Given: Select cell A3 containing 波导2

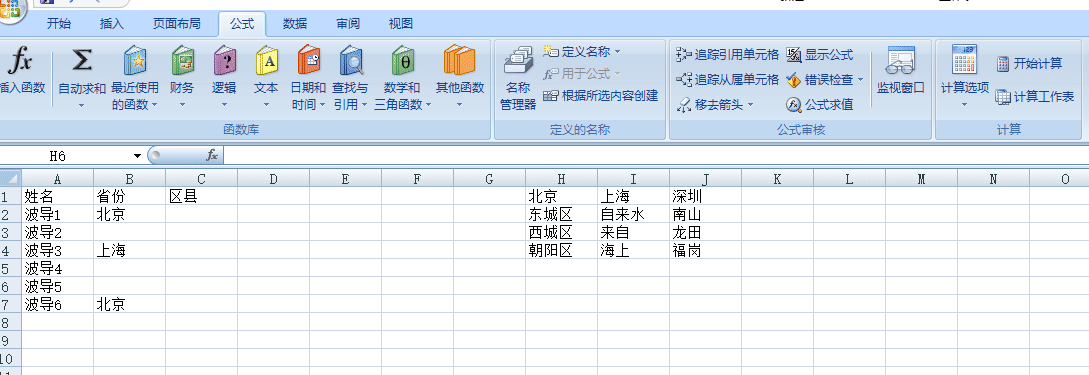Looking at the screenshot, I should click(x=58, y=232).
